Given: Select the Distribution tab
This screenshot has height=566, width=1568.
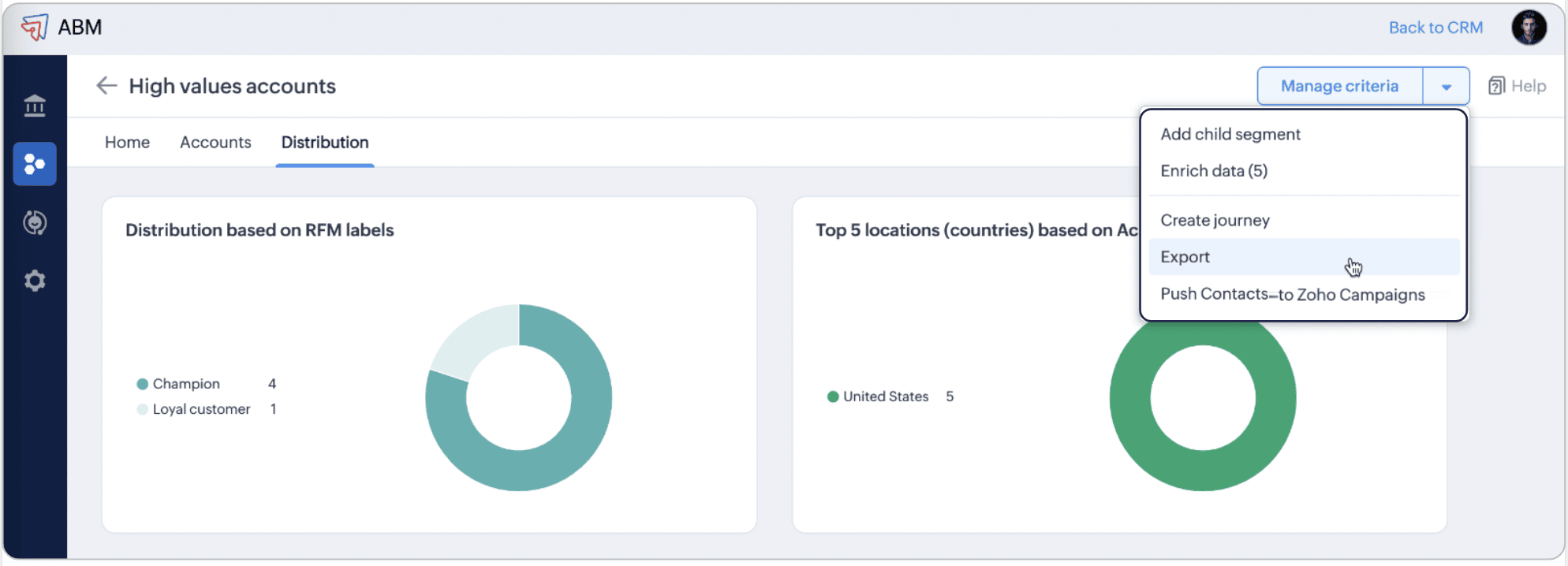Looking at the screenshot, I should tap(325, 143).
